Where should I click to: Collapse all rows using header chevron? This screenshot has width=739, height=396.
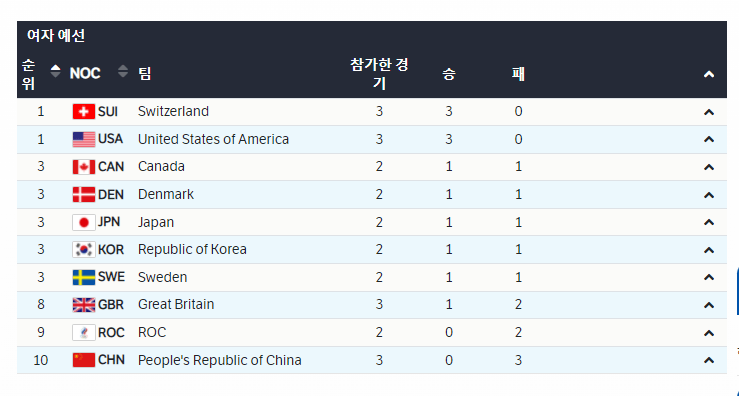point(709,74)
